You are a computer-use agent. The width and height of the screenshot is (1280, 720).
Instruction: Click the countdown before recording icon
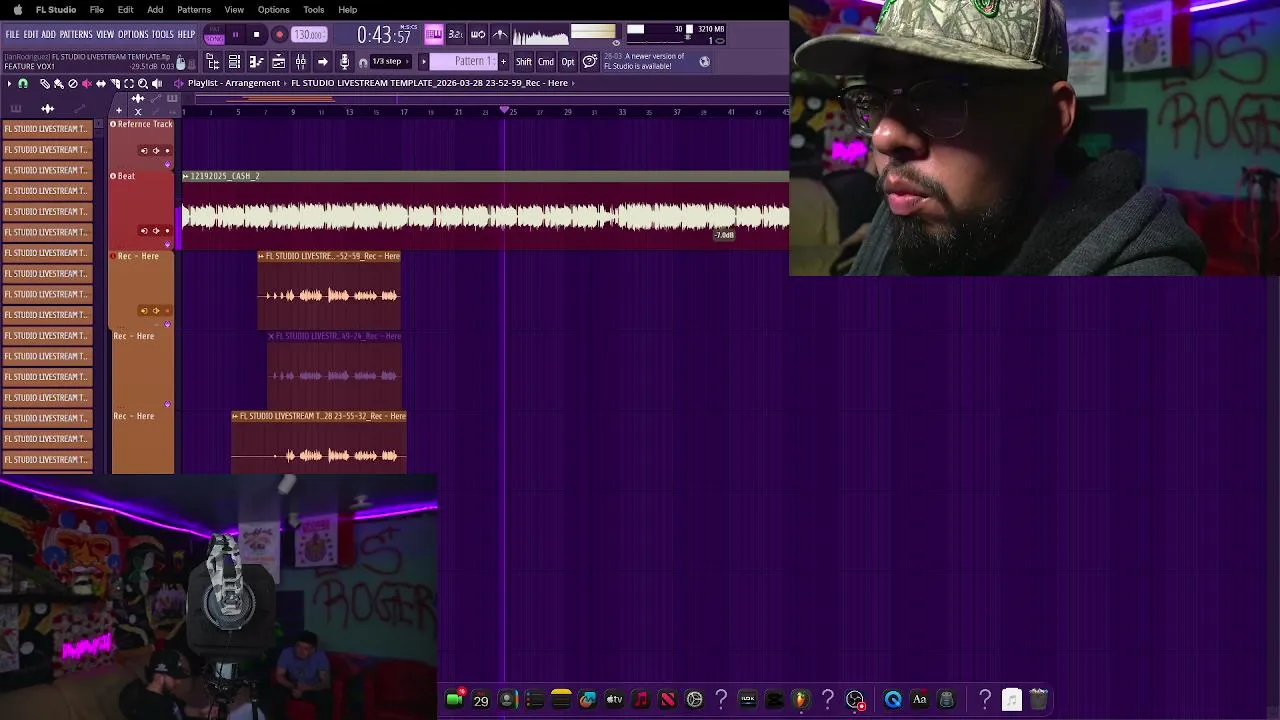click(456, 34)
